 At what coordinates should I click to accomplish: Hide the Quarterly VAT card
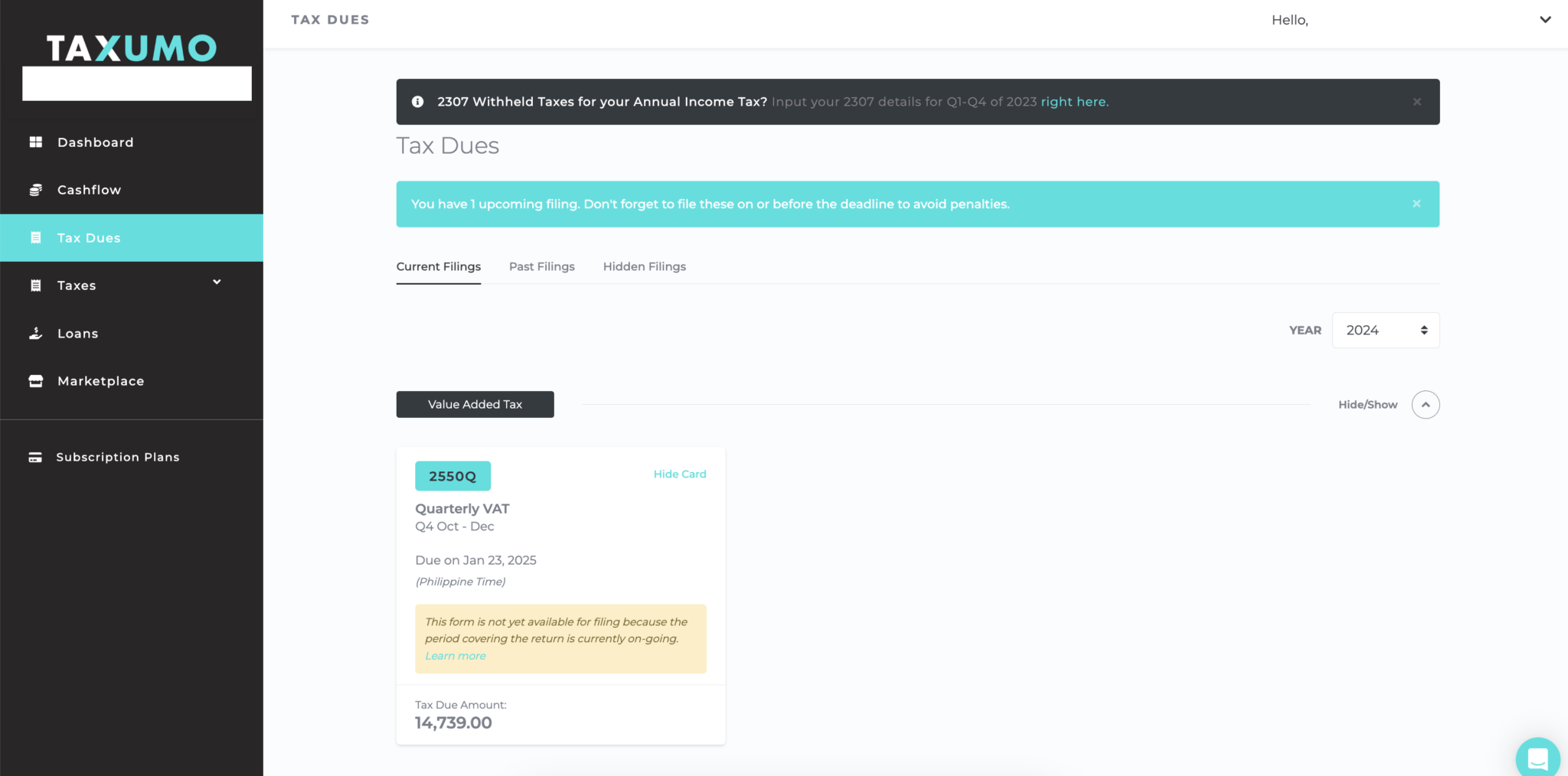pyautogui.click(x=680, y=474)
